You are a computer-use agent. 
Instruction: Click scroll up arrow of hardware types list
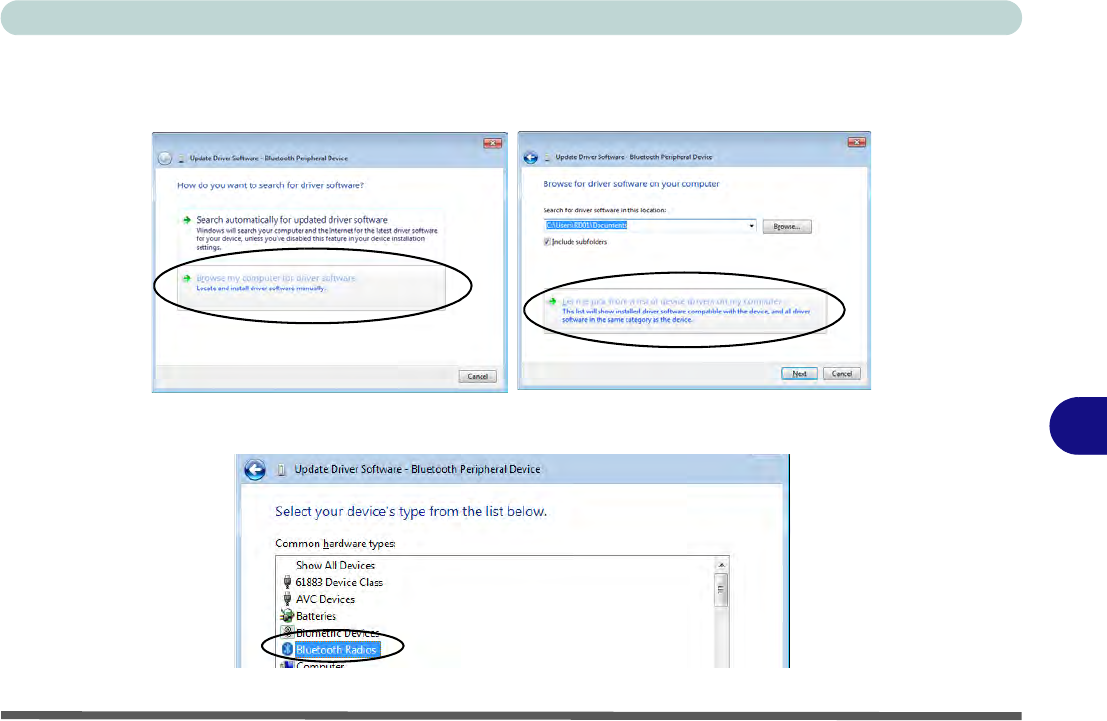click(721, 564)
